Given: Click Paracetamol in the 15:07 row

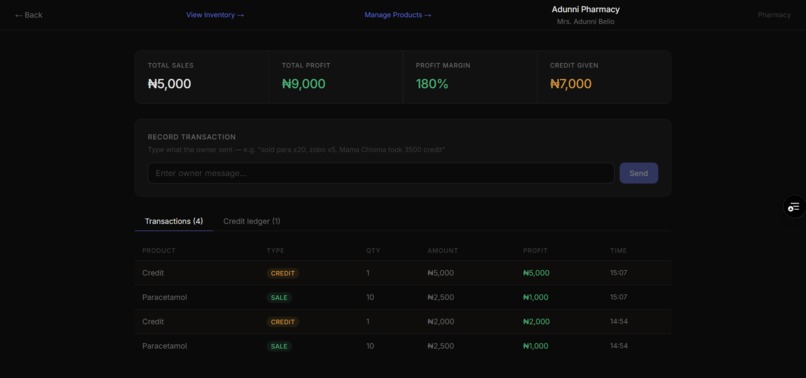Looking at the screenshot, I should click(164, 297).
